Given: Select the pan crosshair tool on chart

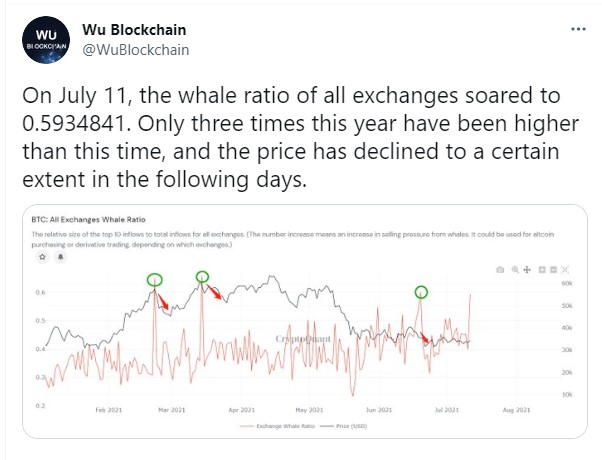Looking at the screenshot, I should point(528,270).
